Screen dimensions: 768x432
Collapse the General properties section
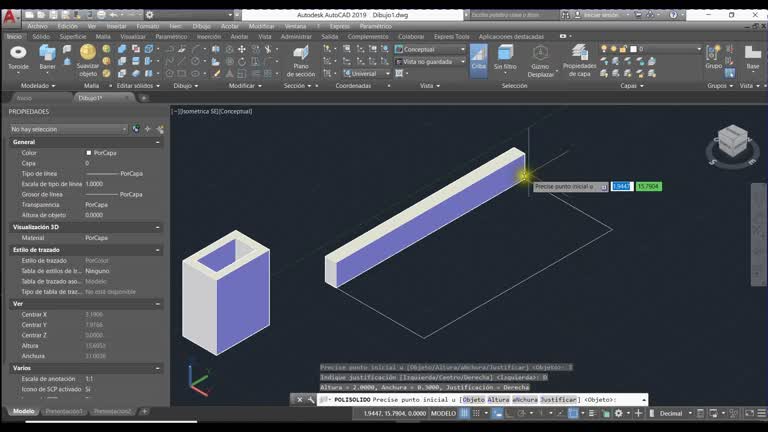tap(158, 142)
